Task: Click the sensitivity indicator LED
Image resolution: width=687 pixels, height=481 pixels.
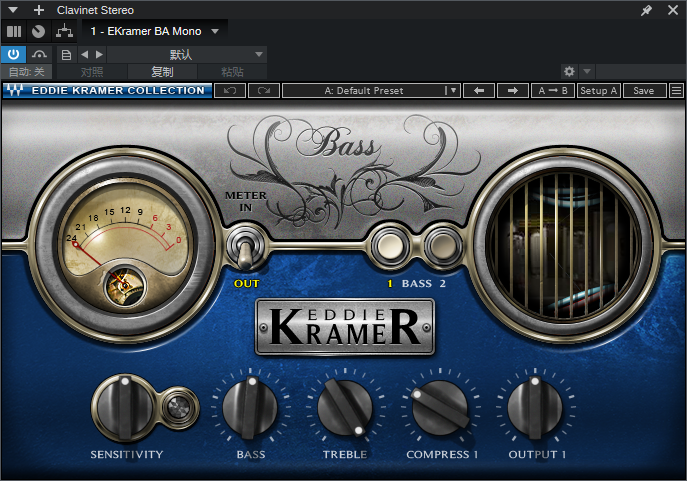Action: [x=179, y=407]
